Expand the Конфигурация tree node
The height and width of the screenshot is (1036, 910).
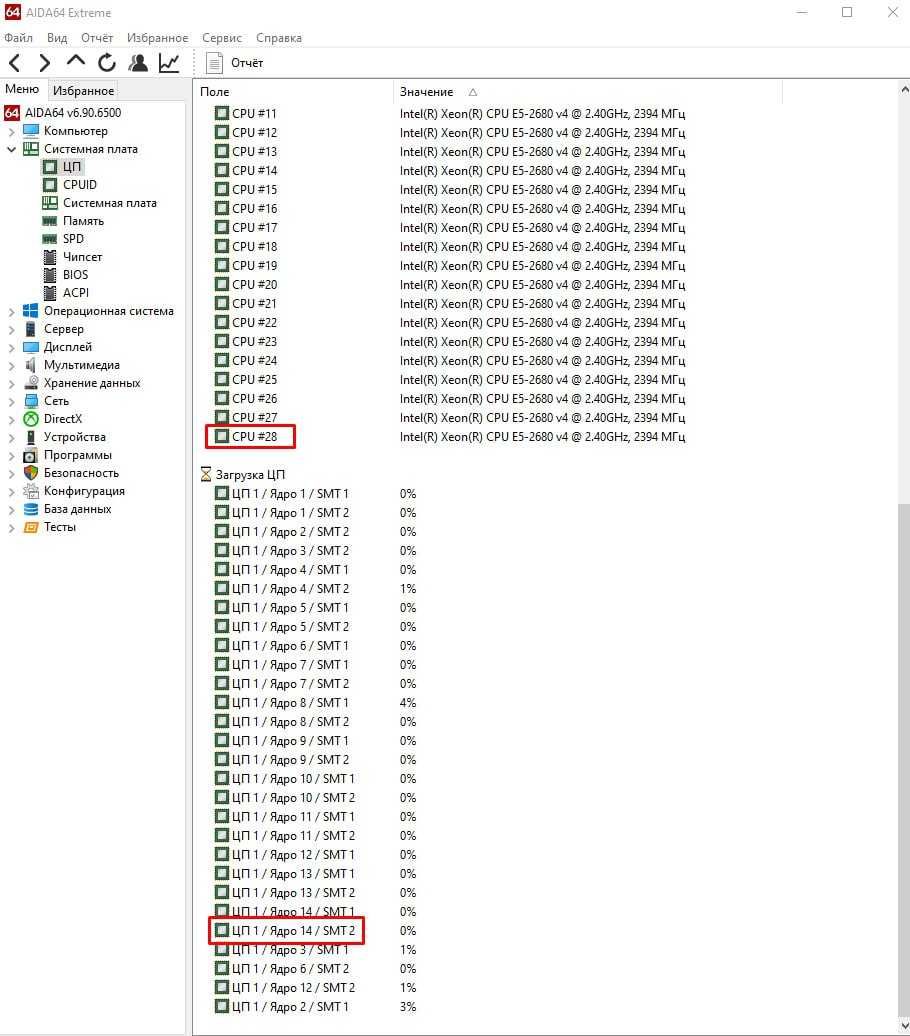click(x=11, y=492)
